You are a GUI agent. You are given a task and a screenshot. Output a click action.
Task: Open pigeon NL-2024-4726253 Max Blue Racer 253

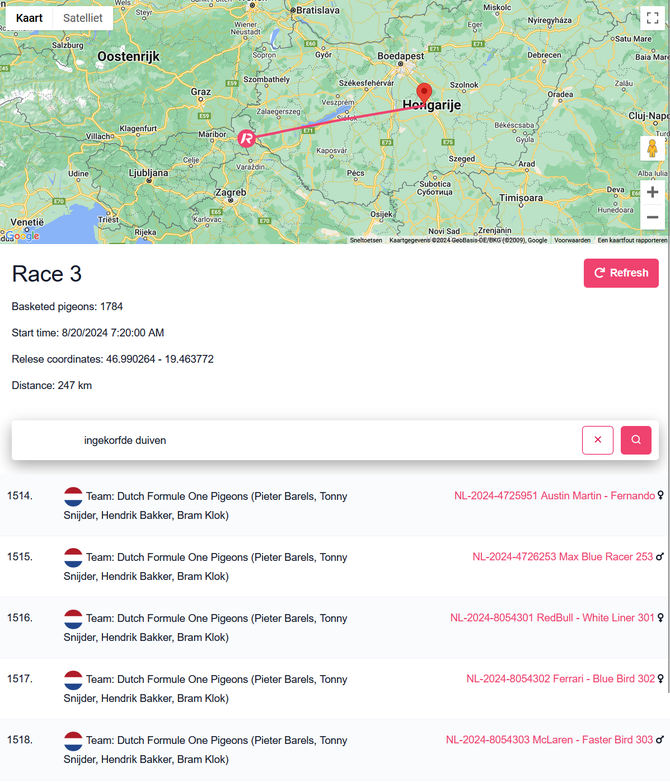[x=563, y=557]
